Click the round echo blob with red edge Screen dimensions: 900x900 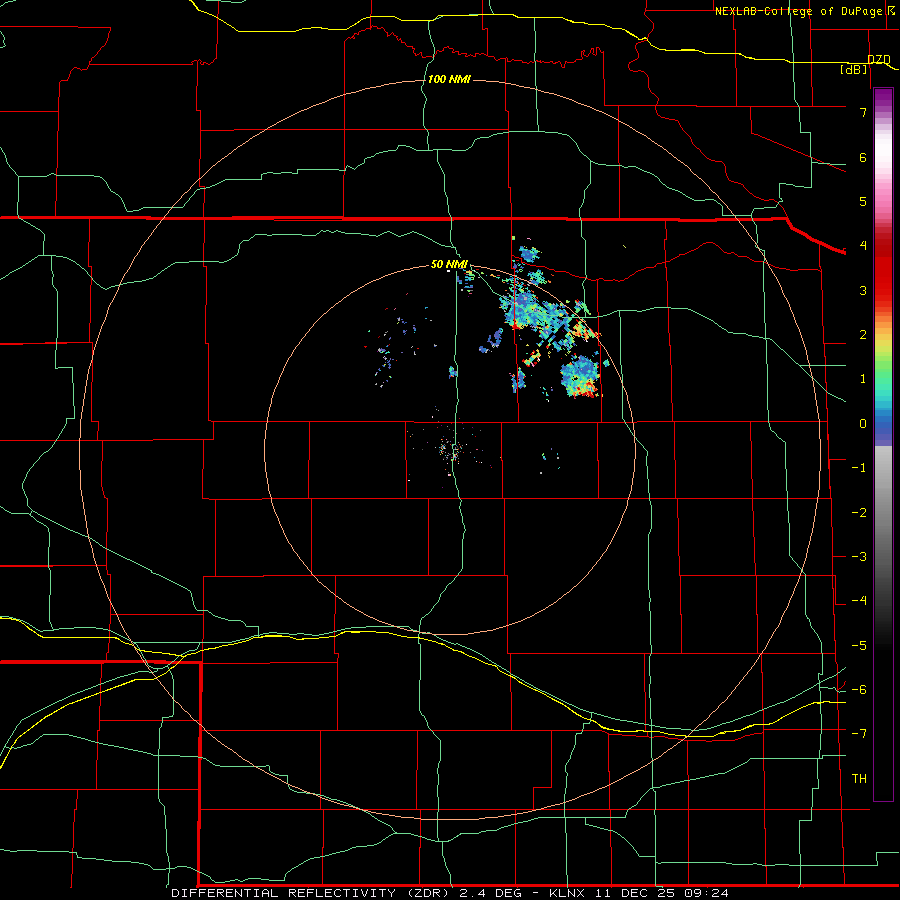[x=580, y=376]
